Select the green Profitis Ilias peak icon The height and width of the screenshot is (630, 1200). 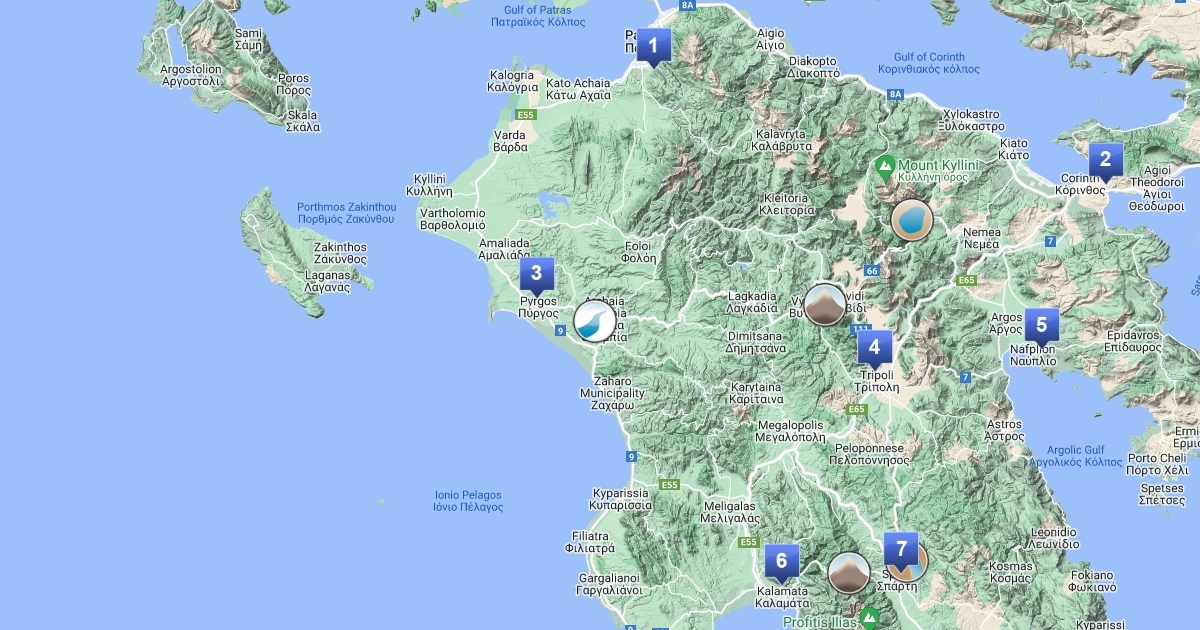(x=870, y=618)
